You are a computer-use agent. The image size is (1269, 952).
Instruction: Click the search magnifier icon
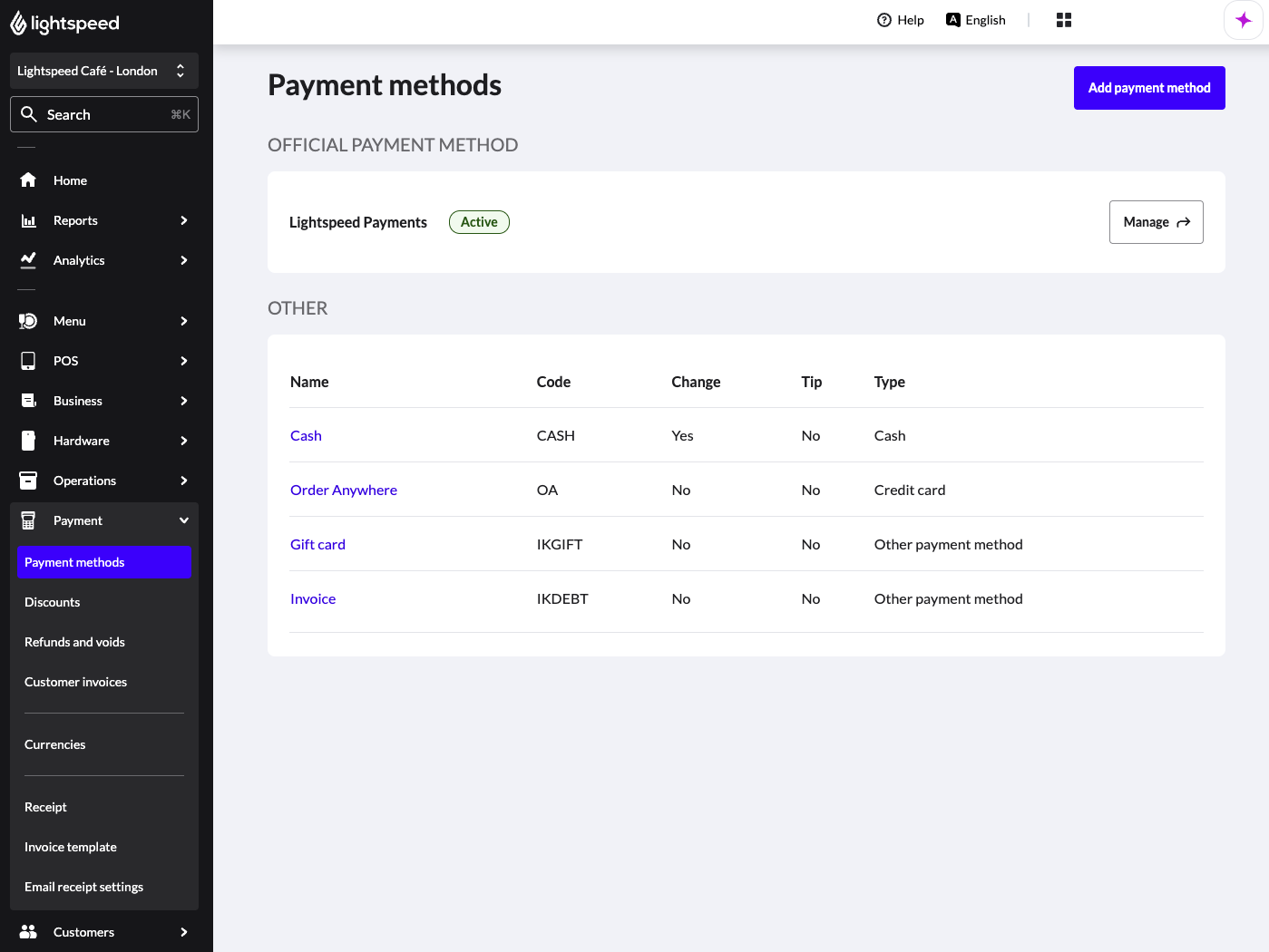click(29, 114)
